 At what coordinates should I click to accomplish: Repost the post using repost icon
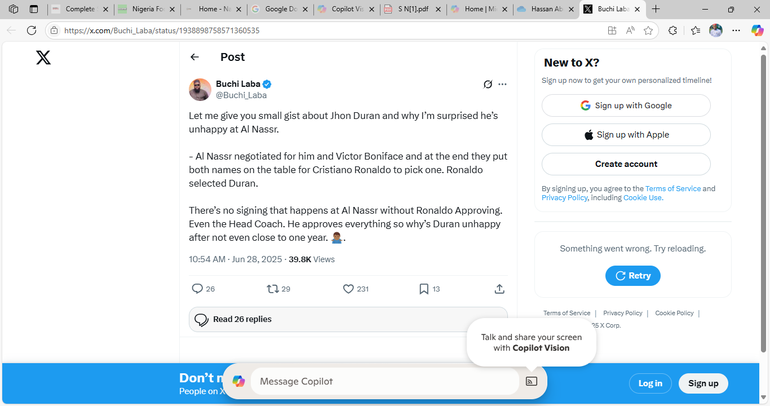point(272,289)
